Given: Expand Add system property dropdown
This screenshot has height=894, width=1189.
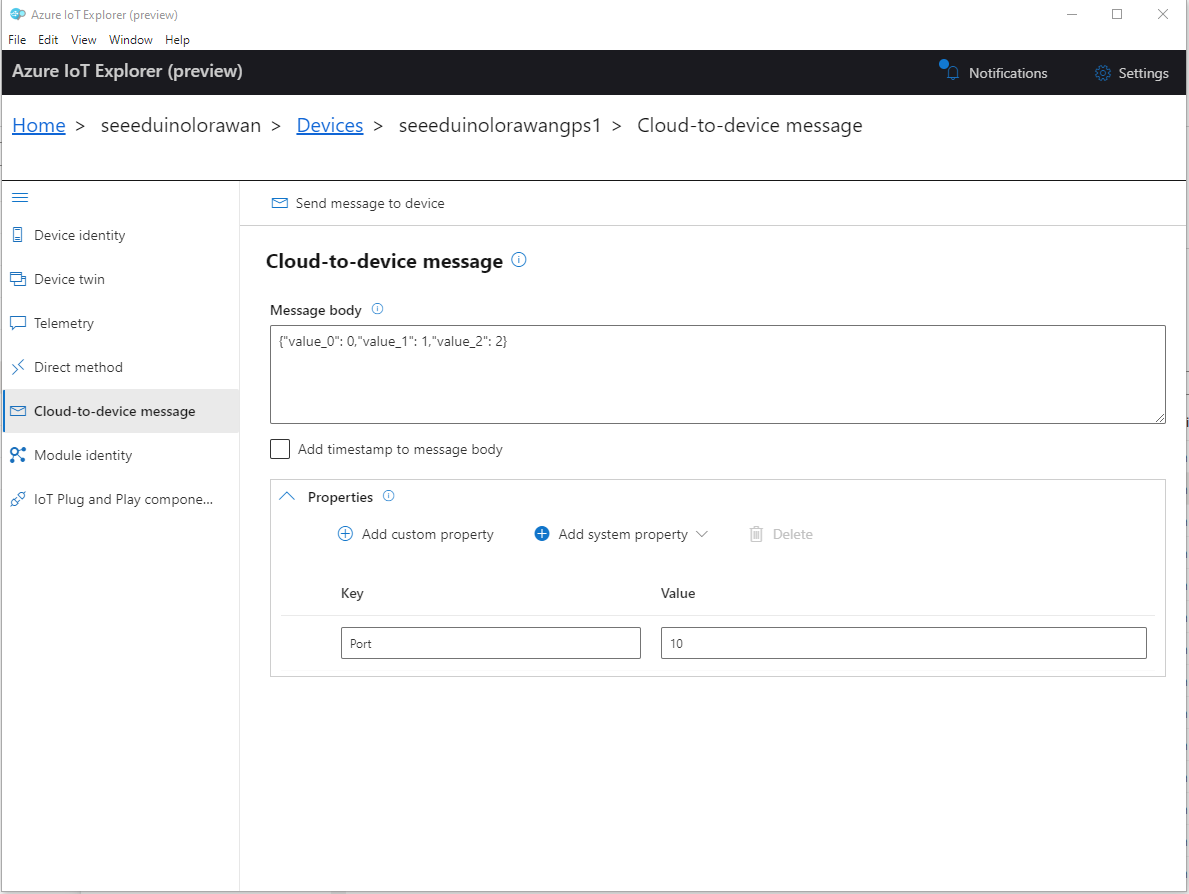Looking at the screenshot, I should point(701,534).
